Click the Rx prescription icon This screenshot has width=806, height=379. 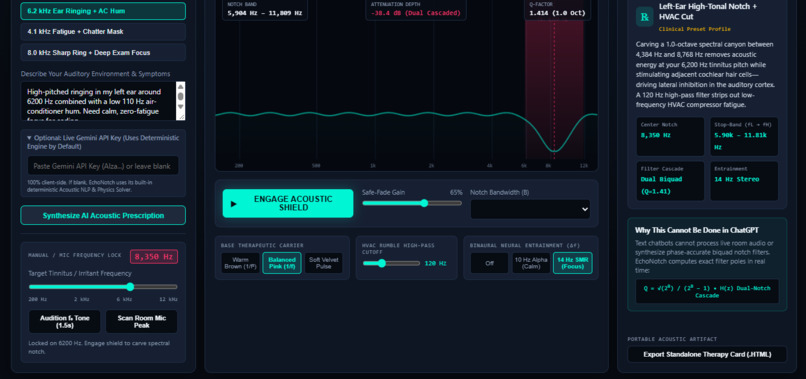pyautogui.click(x=644, y=16)
